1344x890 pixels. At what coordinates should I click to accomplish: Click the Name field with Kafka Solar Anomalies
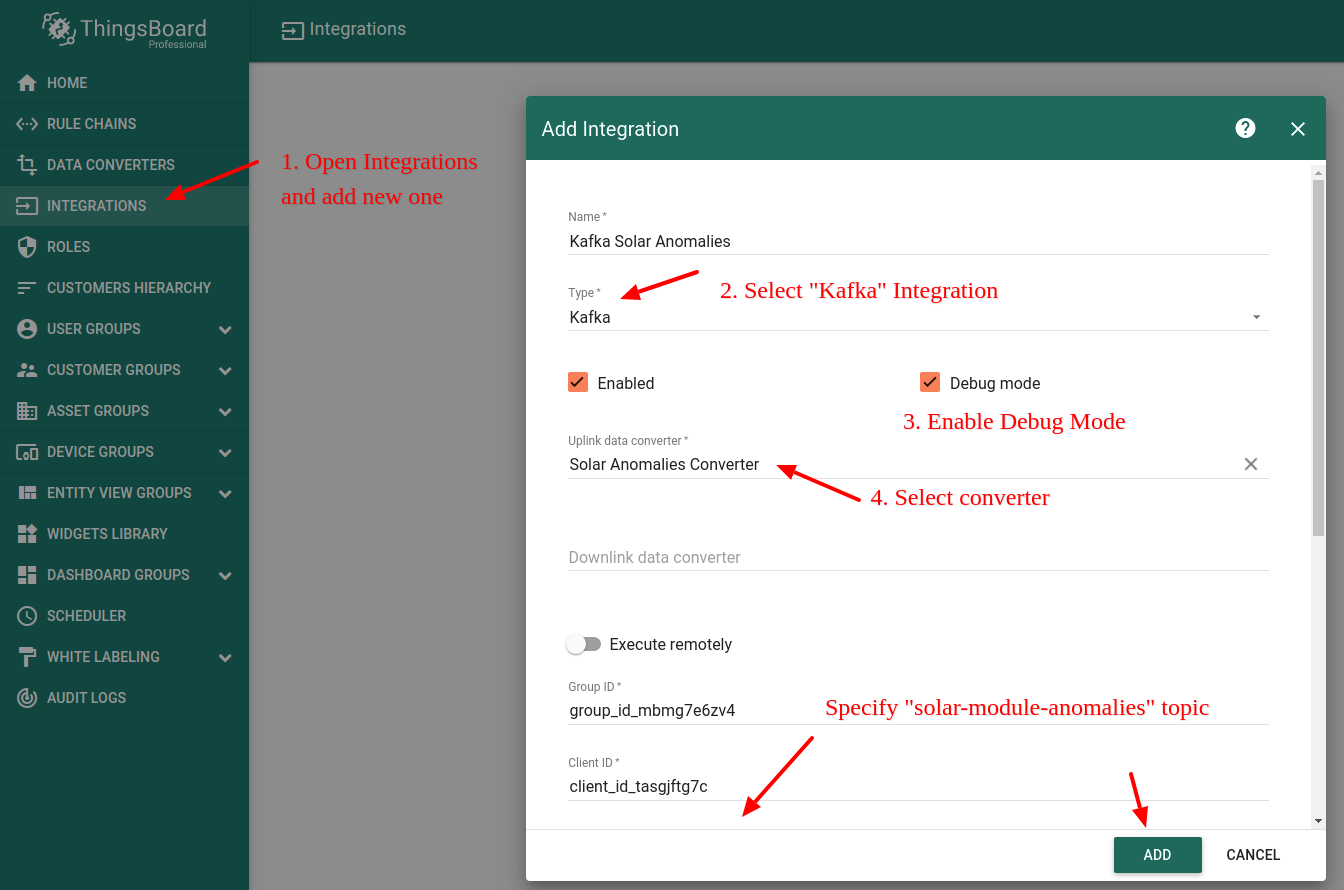918,241
